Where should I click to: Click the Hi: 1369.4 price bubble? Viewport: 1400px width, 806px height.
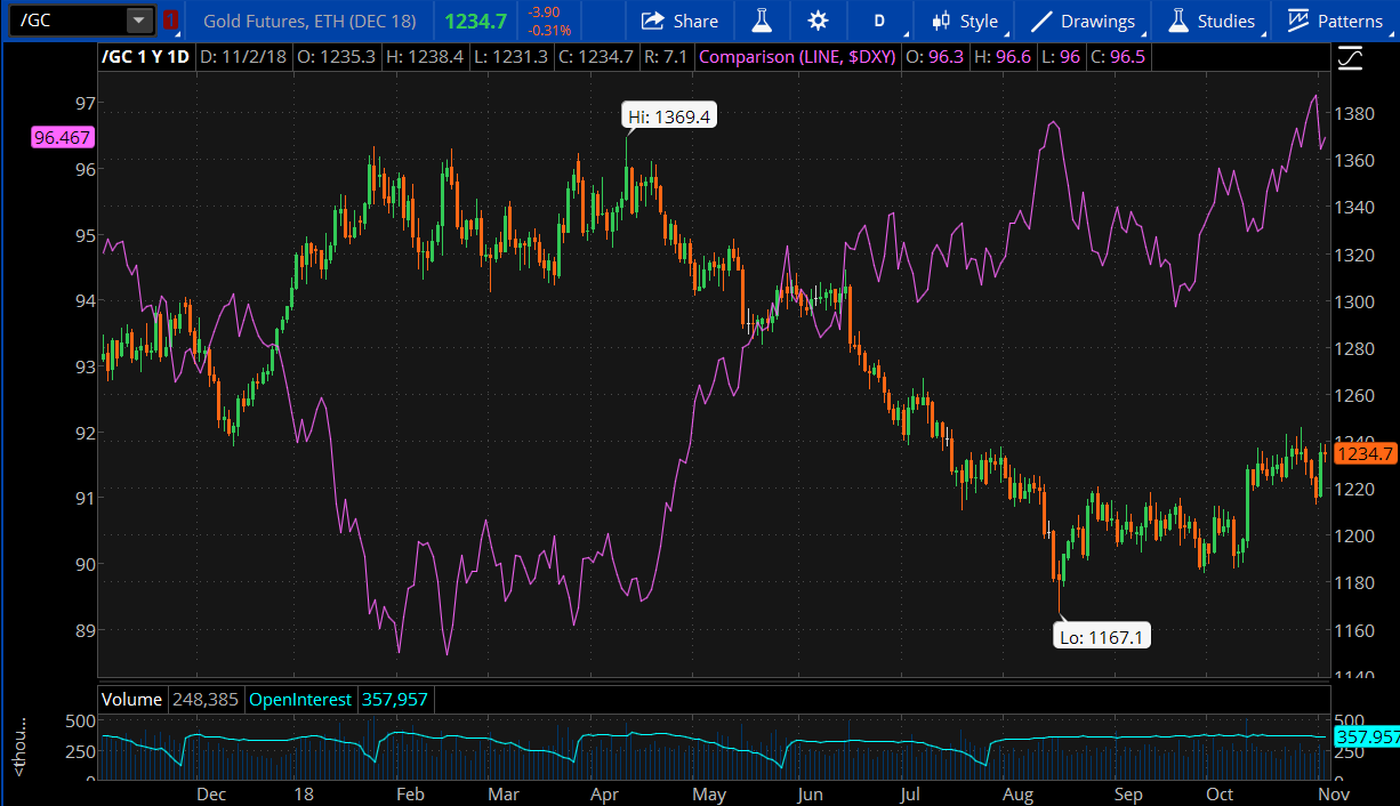coord(668,116)
